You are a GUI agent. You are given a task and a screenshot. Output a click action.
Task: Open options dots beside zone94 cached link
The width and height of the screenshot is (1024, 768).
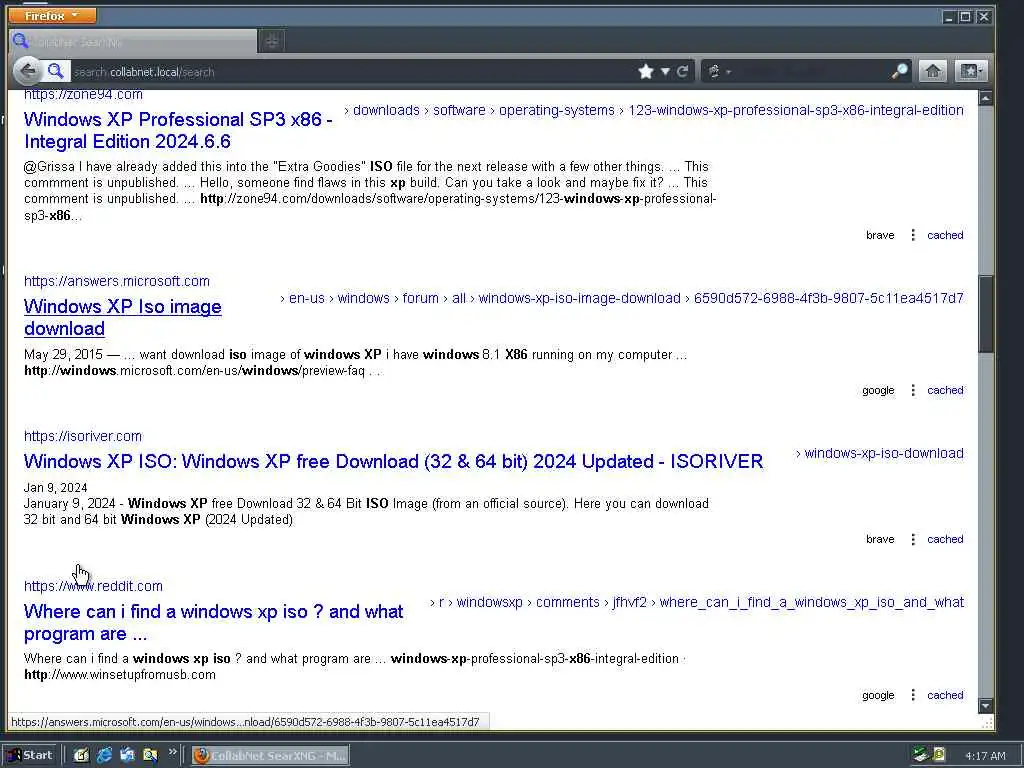pyautogui.click(x=913, y=235)
